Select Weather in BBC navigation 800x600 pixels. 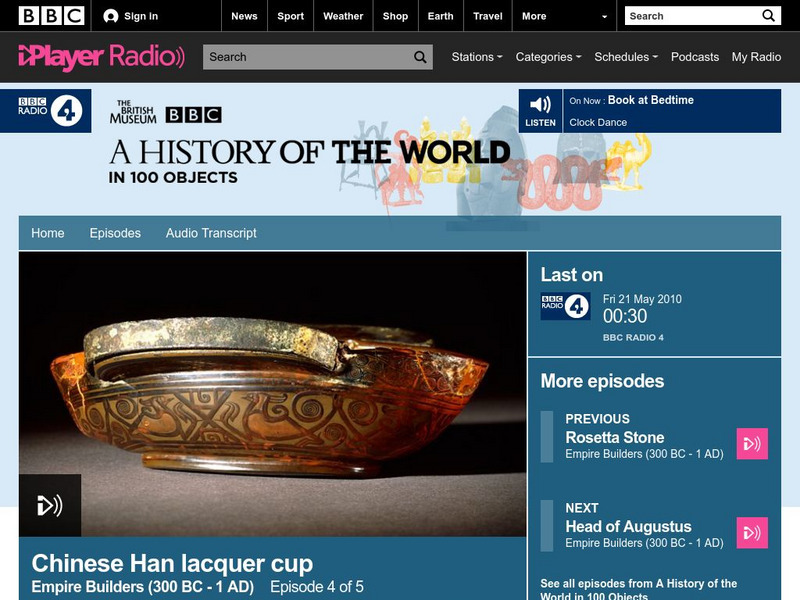click(x=343, y=16)
